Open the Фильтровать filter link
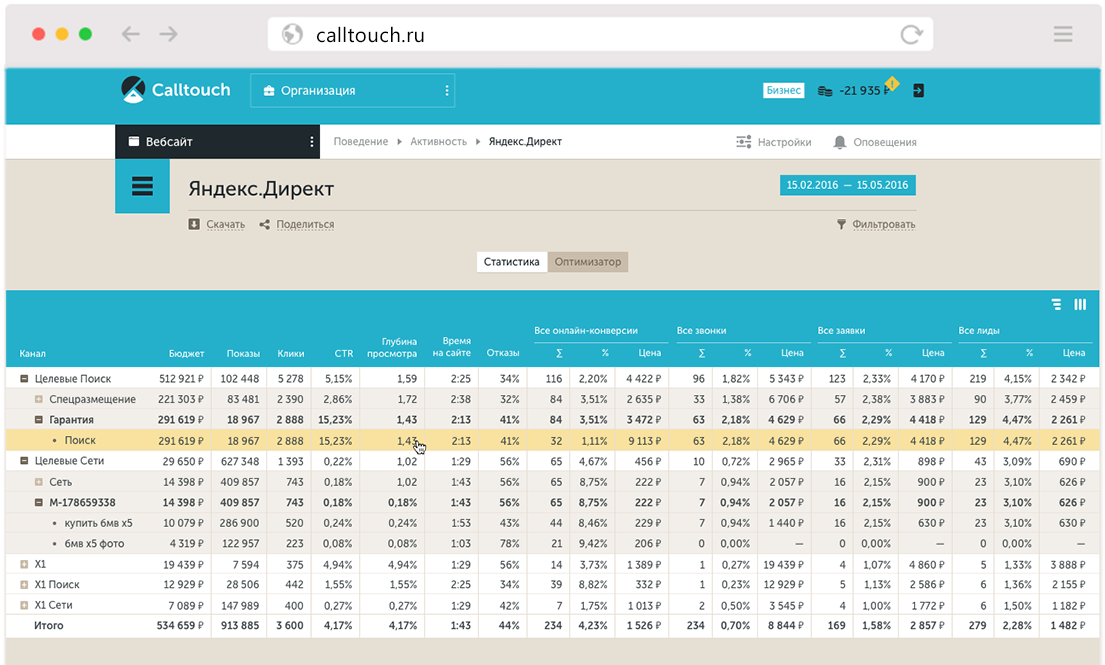This screenshot has height=665, width=1105. tap(883, 225)
